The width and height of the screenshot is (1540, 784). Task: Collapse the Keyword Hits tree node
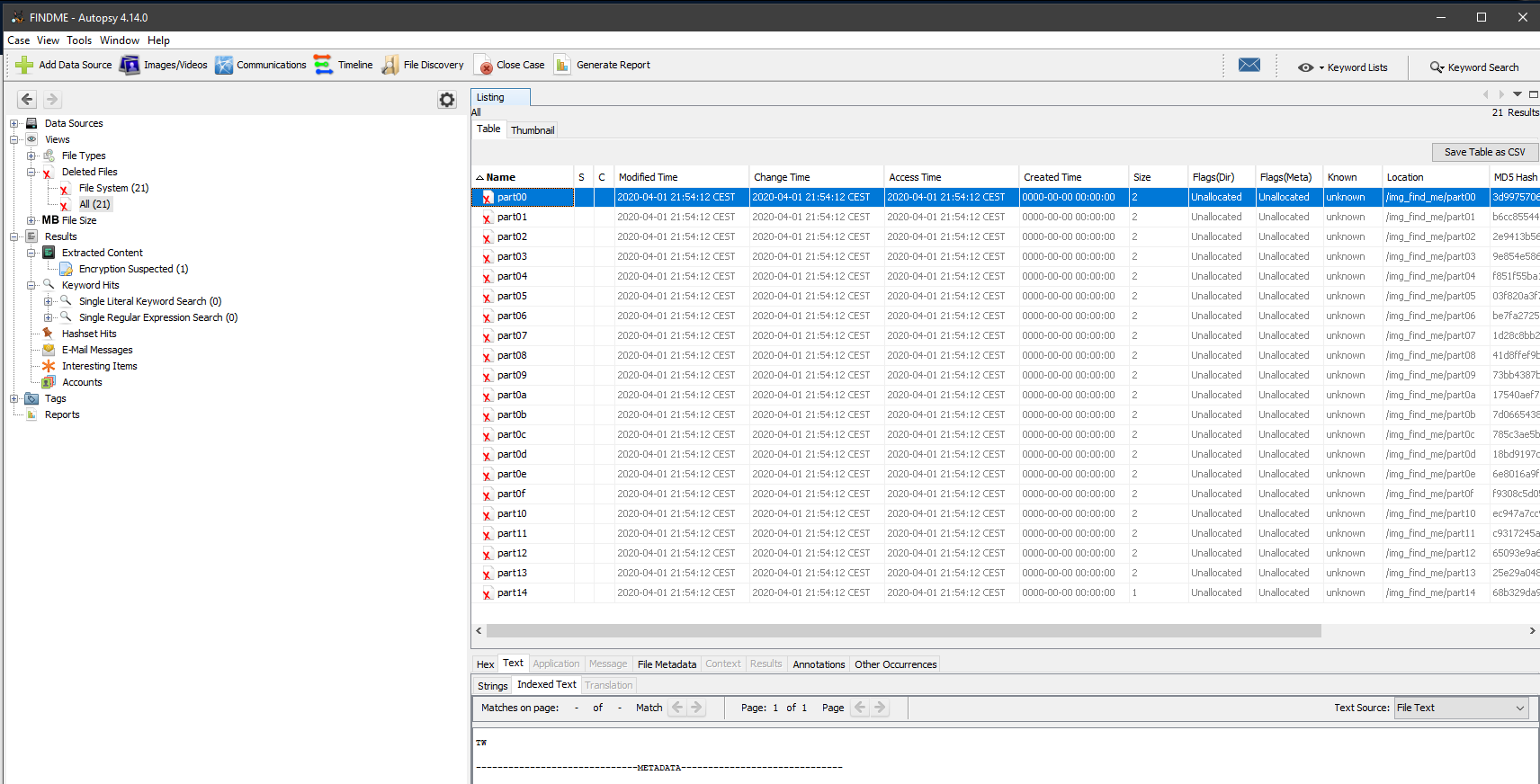(x=31, y=286)
